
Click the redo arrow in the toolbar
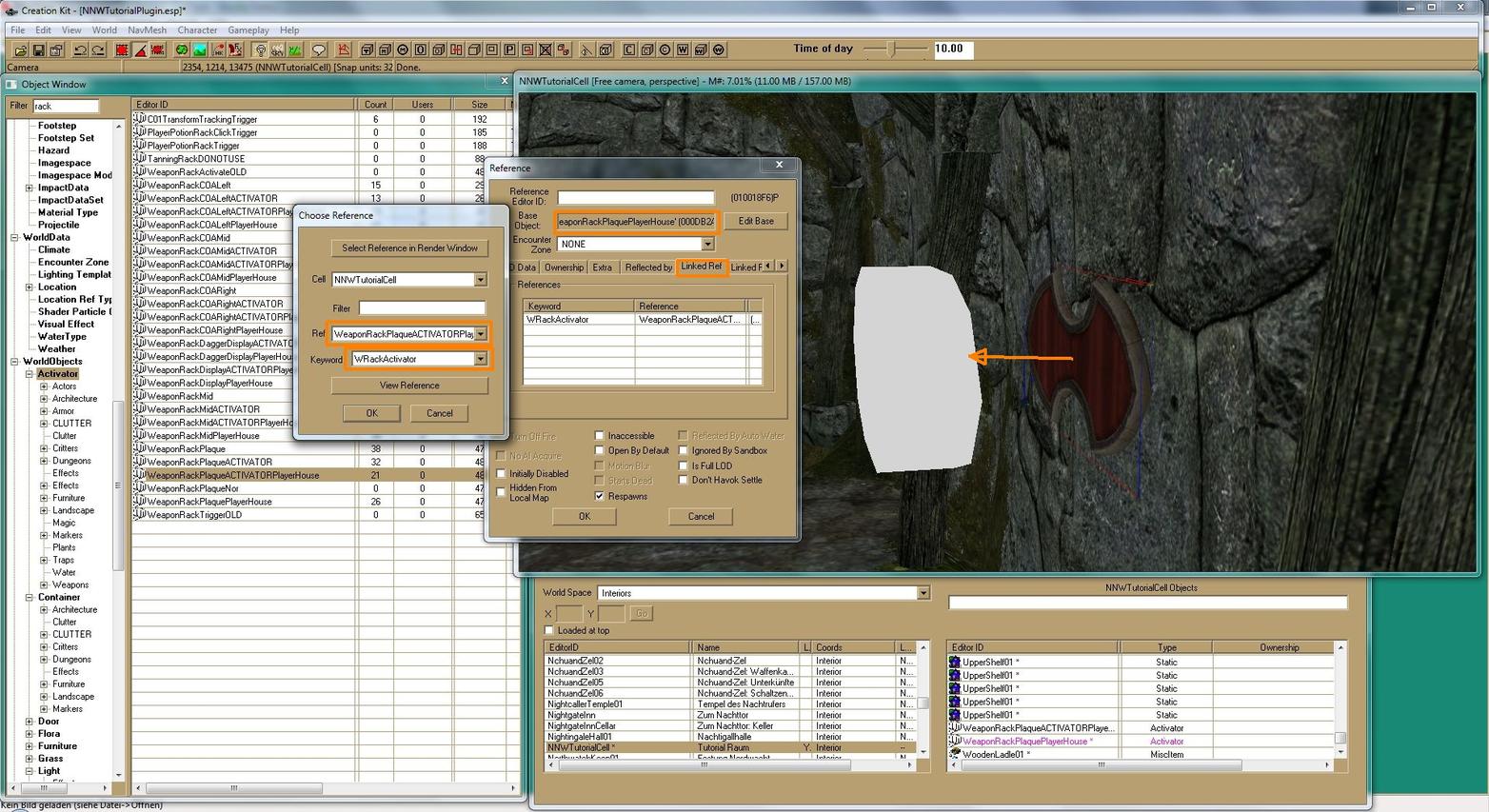pos(97,50)
